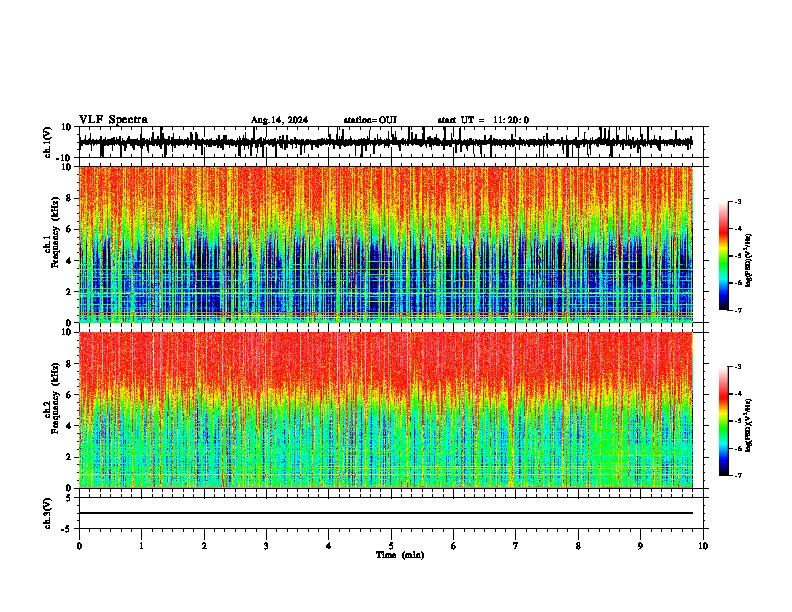This screenshot has width=792, height=612.
Task: Click the log(PSD) label beside ch.2 colorbar
Action: coord(749,425)
